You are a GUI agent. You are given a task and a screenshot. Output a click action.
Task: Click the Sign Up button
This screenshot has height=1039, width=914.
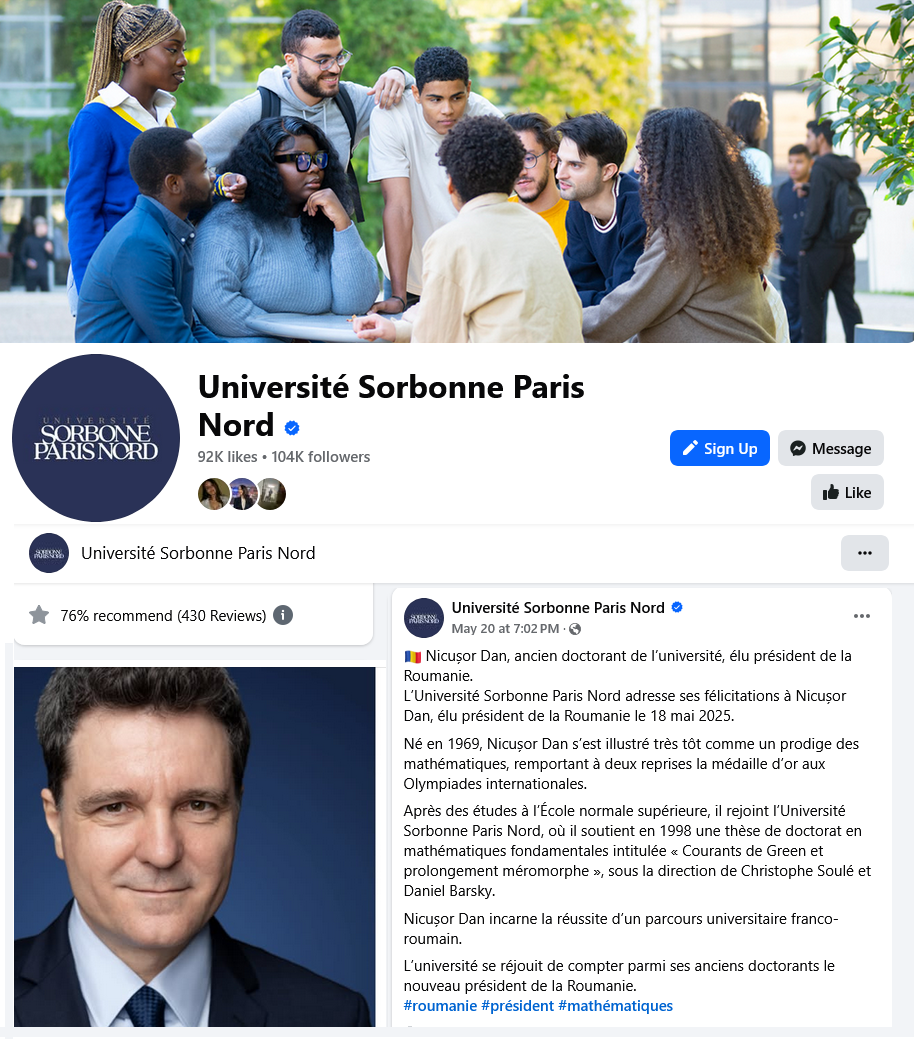click(x=720, y=448)
